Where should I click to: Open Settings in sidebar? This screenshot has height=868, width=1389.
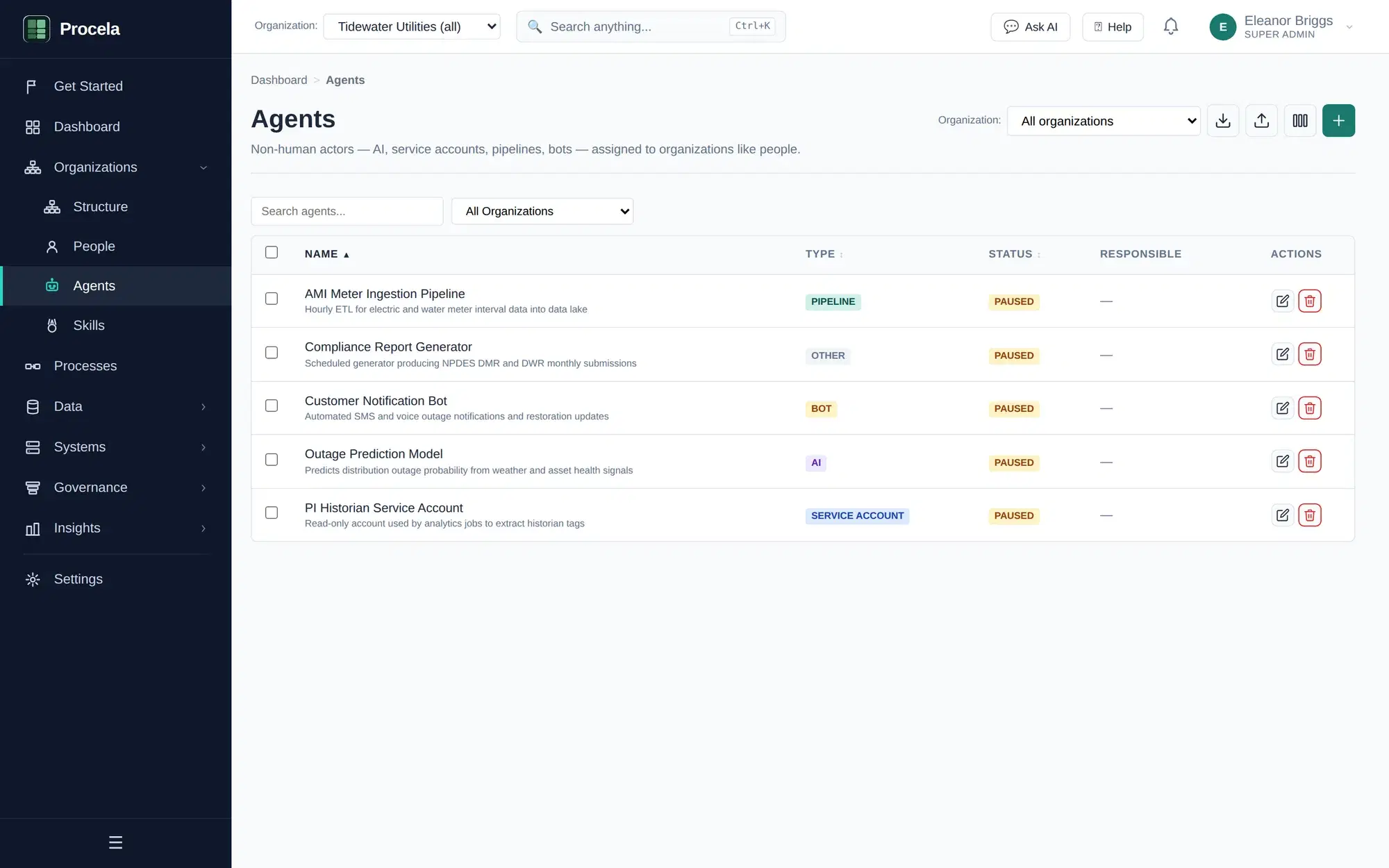tap(115, 579)
